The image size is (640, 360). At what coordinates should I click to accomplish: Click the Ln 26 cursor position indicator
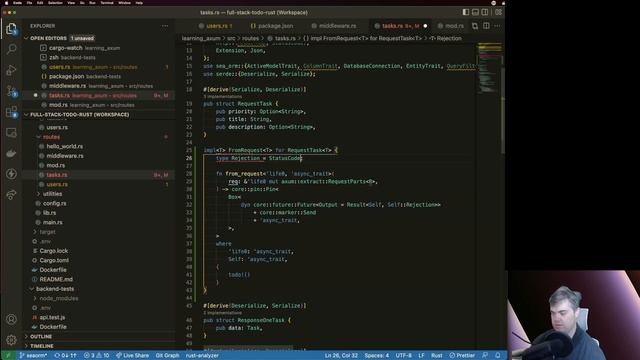tap(341, 356)
